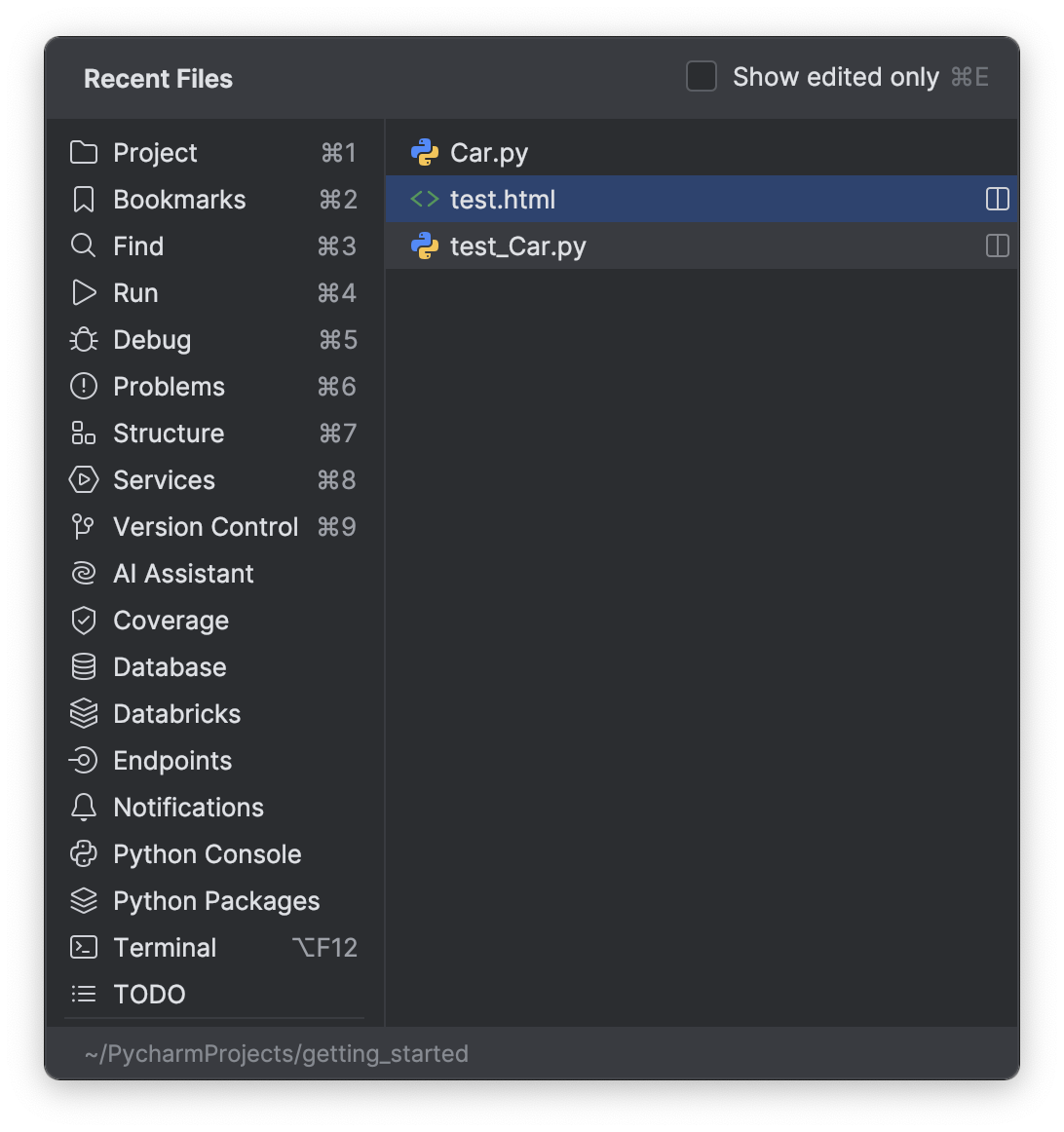Viewport: 1064px width, 1132px height.
Task: Open the Python Console
Action: (x=207, y=854)
